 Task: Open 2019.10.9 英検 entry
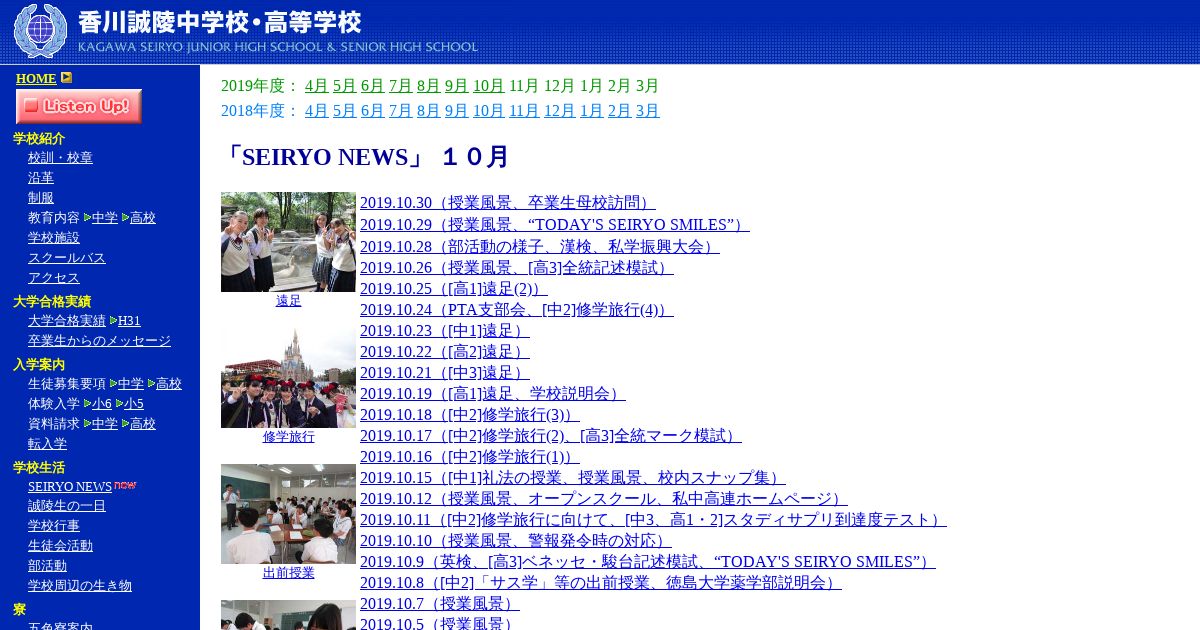tap(648, 562)
